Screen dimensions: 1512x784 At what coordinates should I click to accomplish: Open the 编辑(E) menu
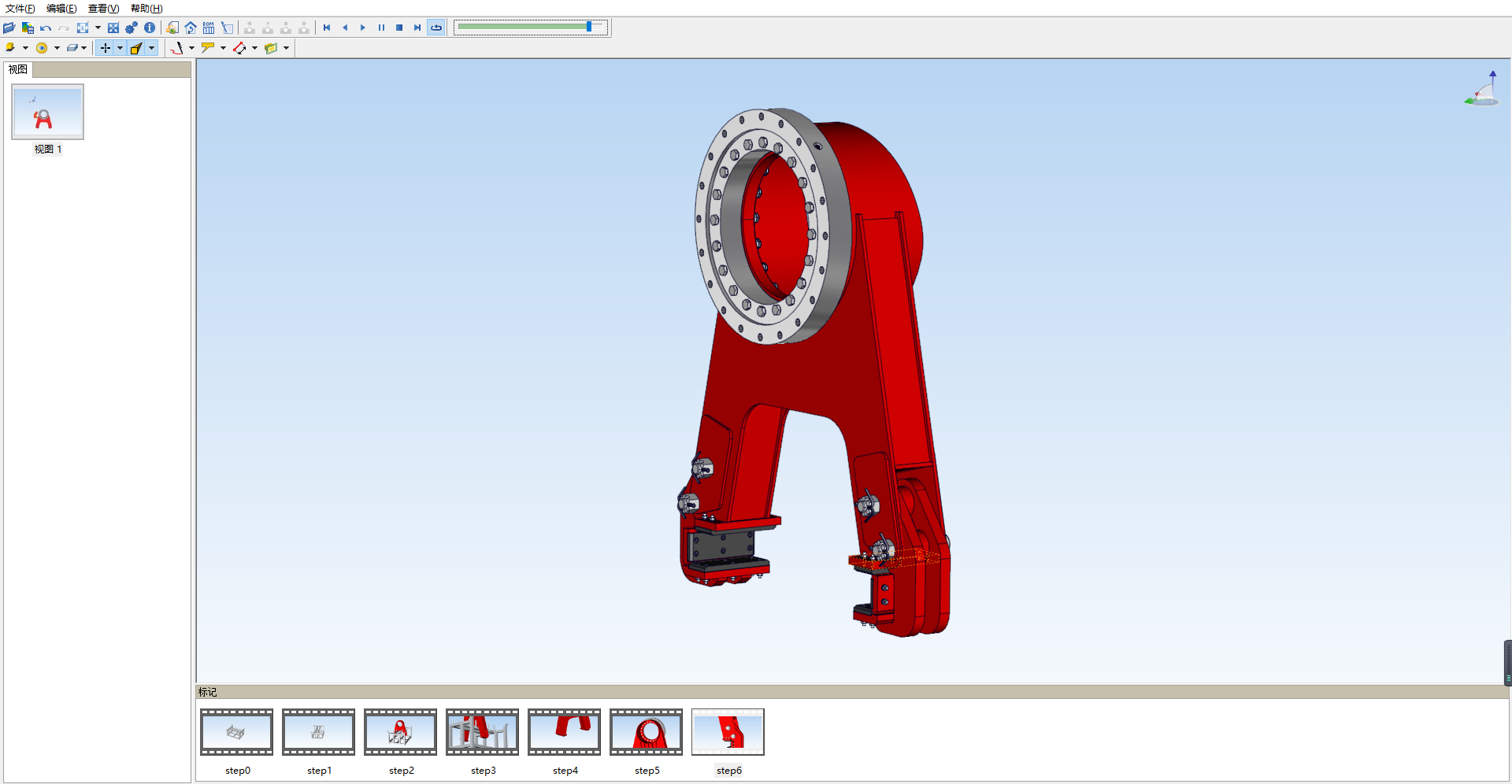pyautogui.click(x=61, y=9)
